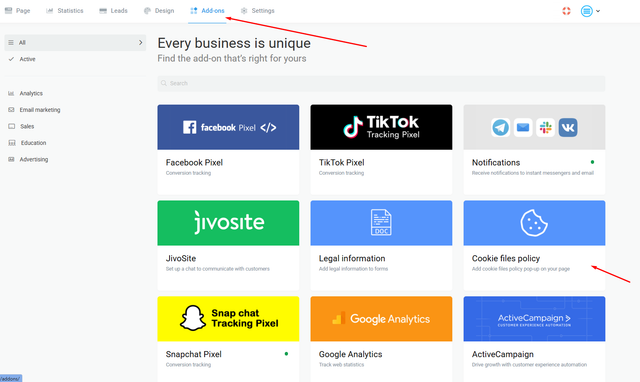The height and width of the screenshot is (382, 640).
Task: Click the red lifebuoy help icon
Action: coord(566,11)
